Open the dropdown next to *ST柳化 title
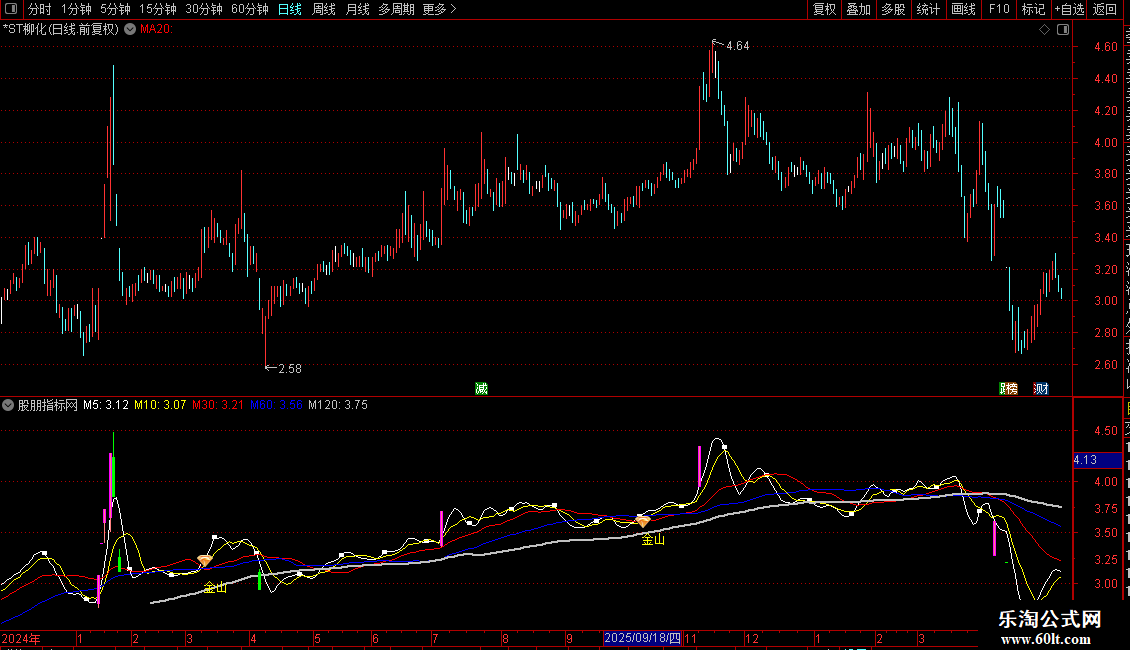Viewport: 1130px width, 650px height. 130,29
